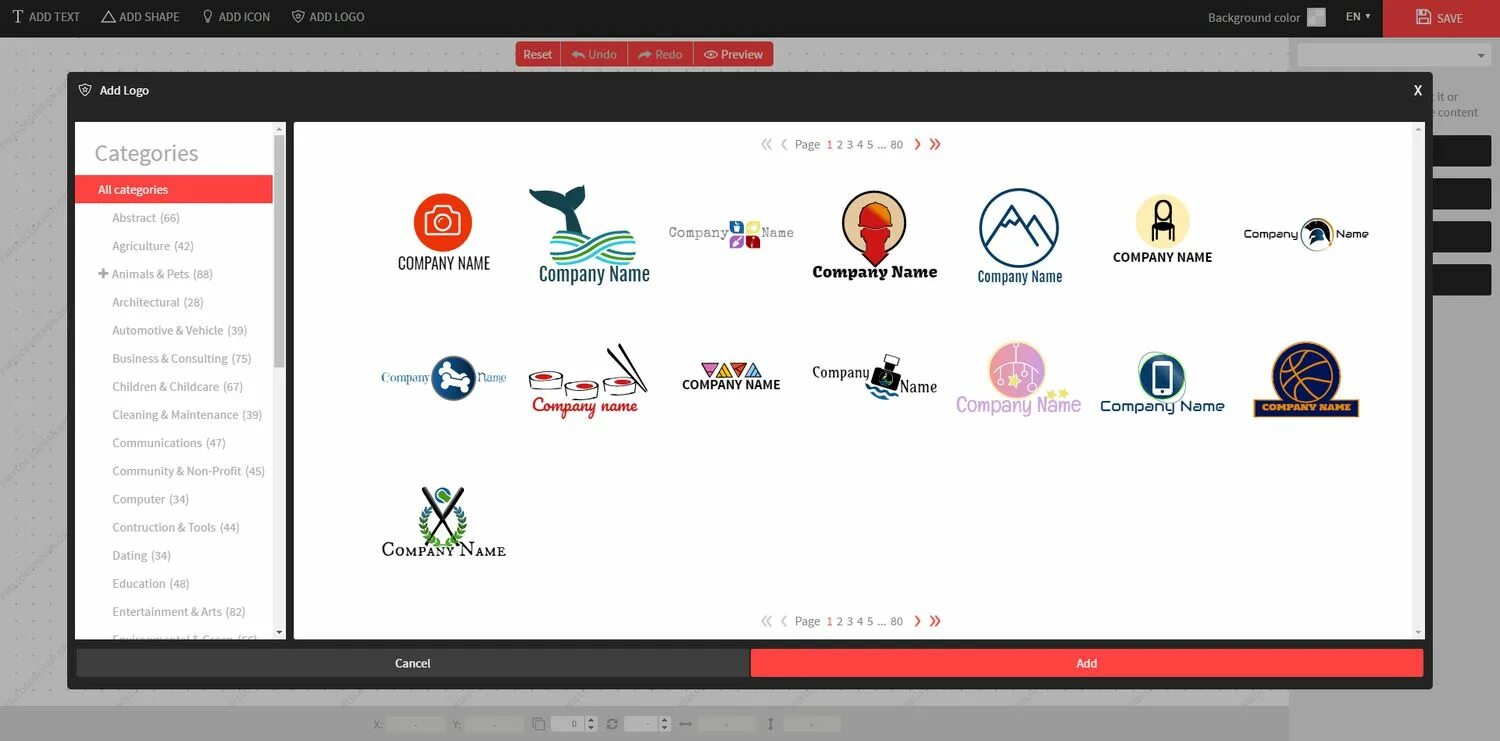Open the Automotive & Vehicle (39) category
The width and height of the screenshot is (1500, 741).
pyautogui.click(x=179, y=329)
